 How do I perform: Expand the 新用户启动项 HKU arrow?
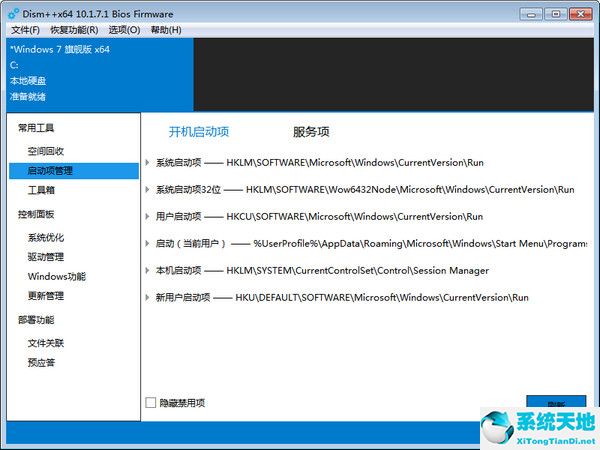click(x=147, y=297)
